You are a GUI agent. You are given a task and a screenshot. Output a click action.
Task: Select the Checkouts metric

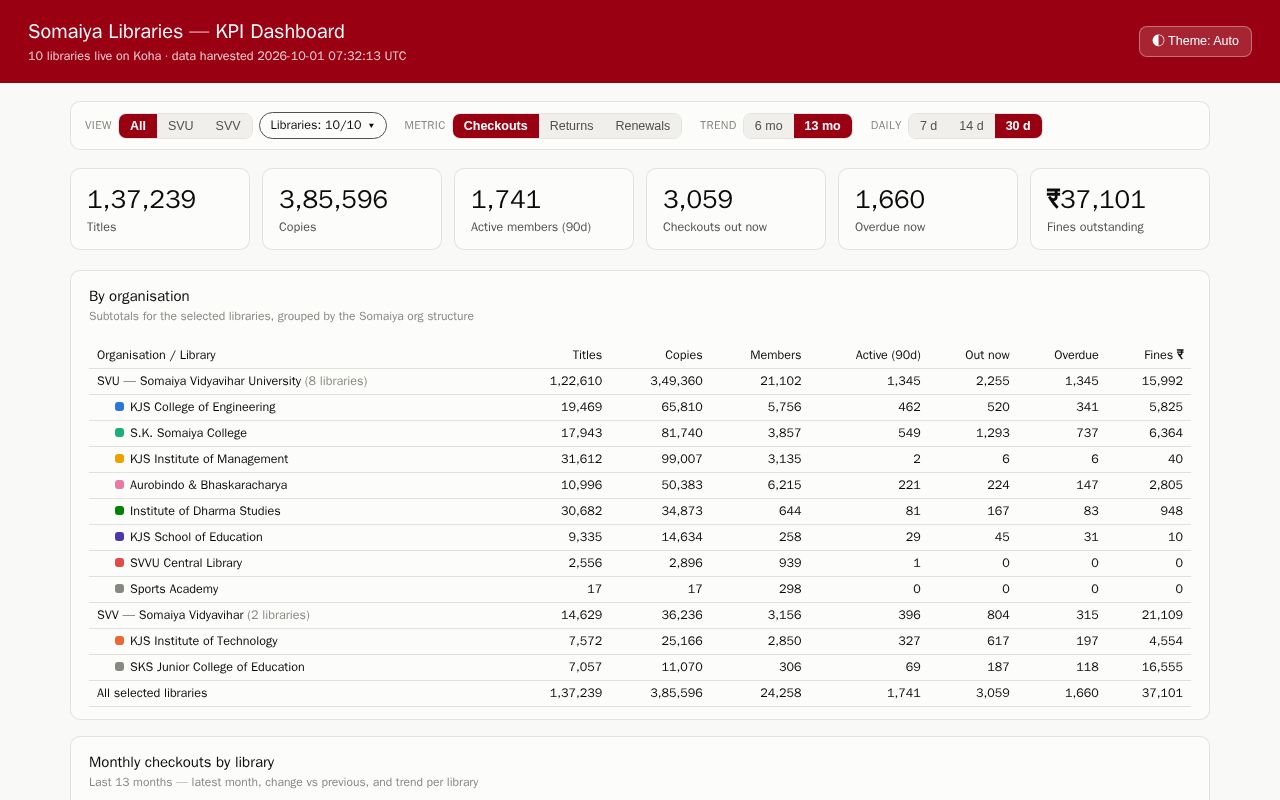[x=496, y=126]
